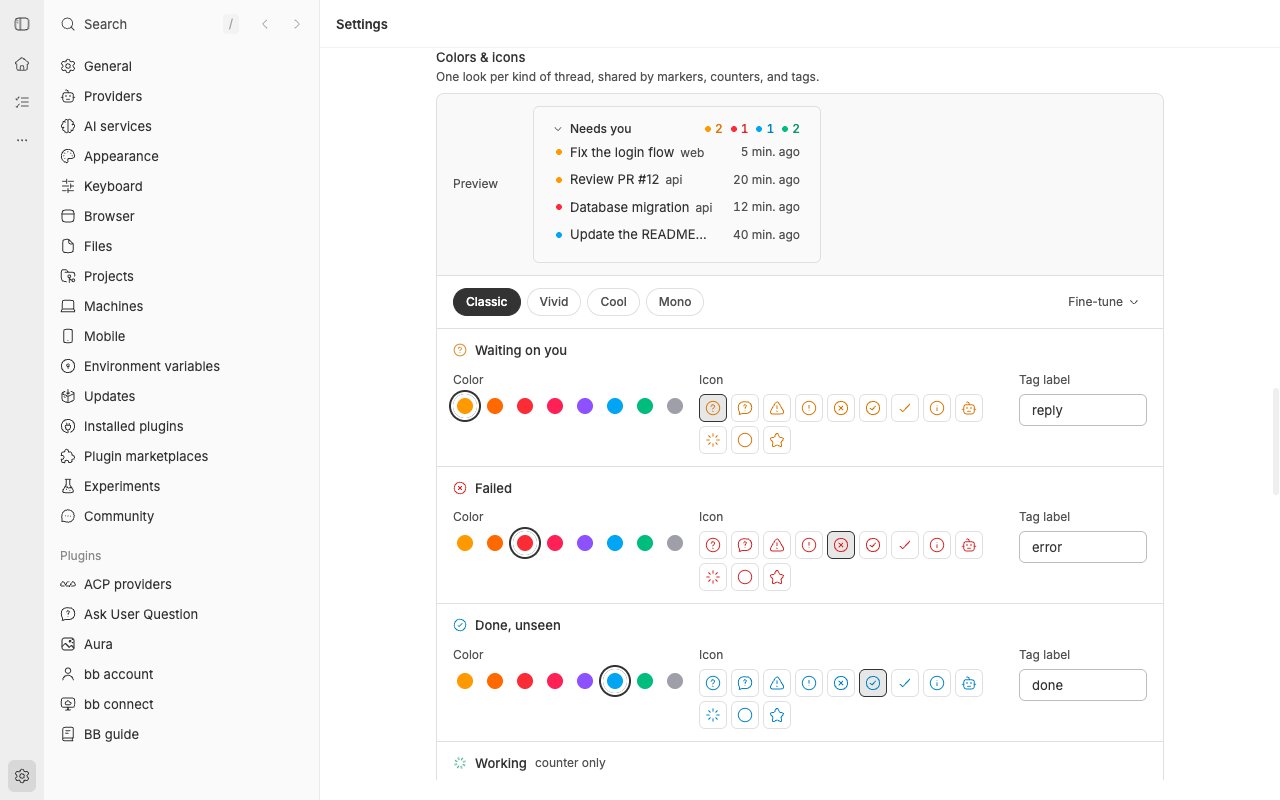Screen dimensions: 1280x800
Task: Select the robot face icon for Waiting on you
Action: click(969, 408)
